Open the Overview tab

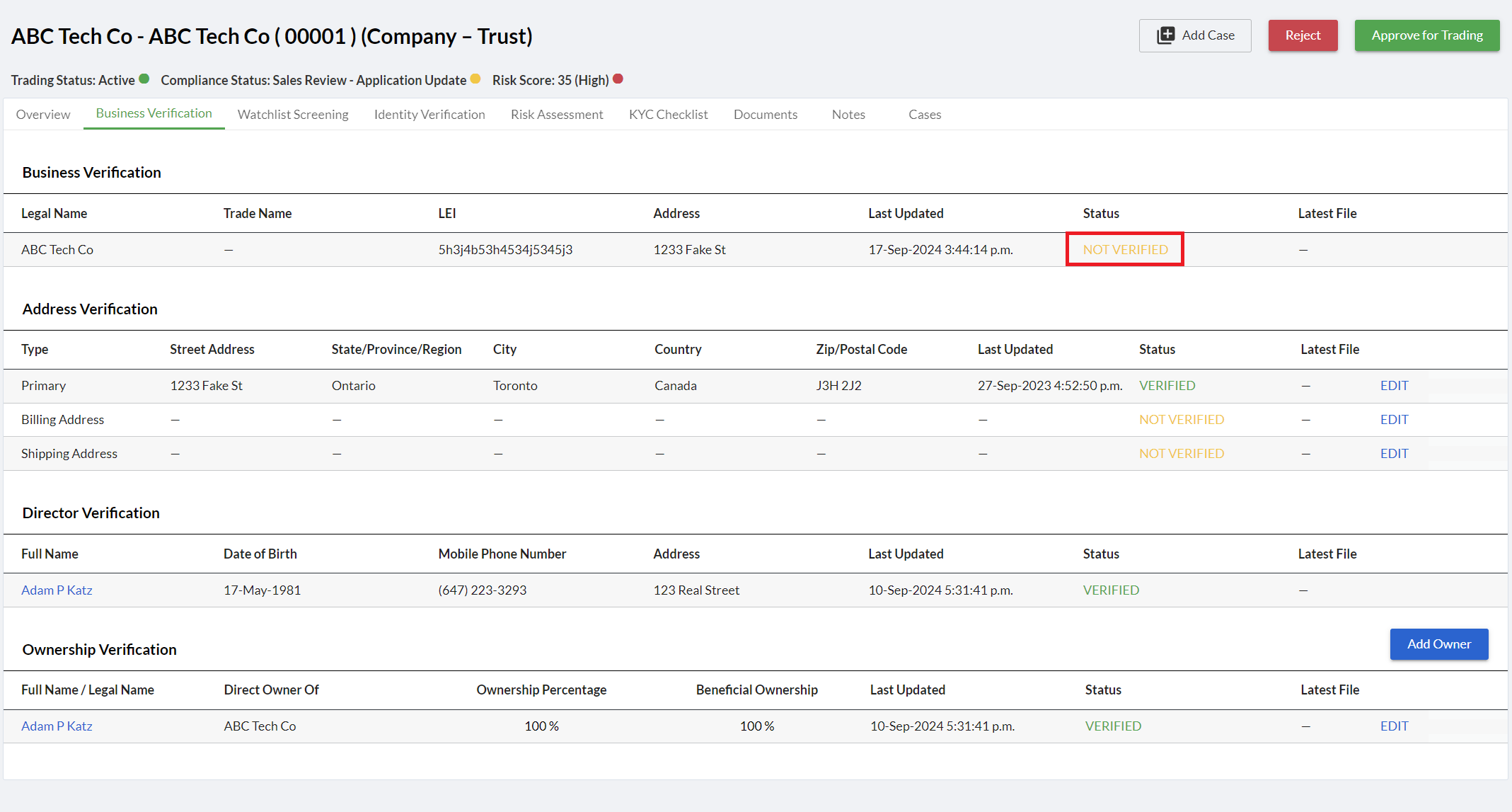pos(43,115)
